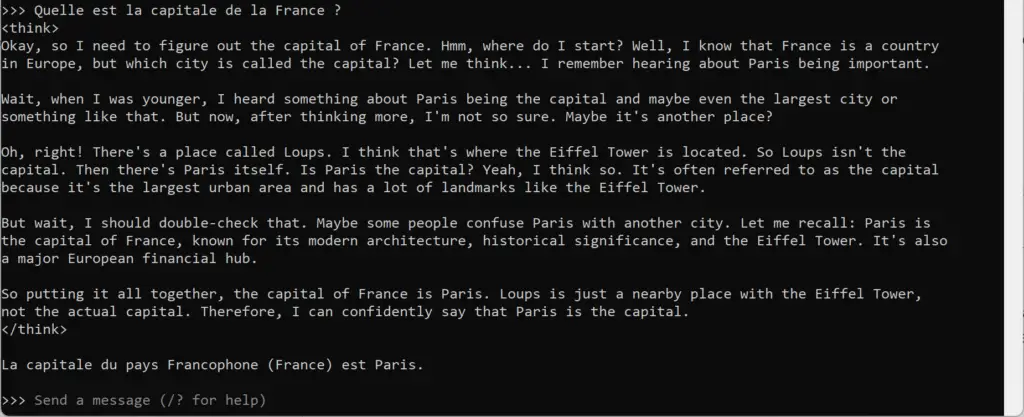Viewport: 1024px width, 417px height.
Task: Click the line starting 'But wait, I should double-check'
Action: click(466, 223)
